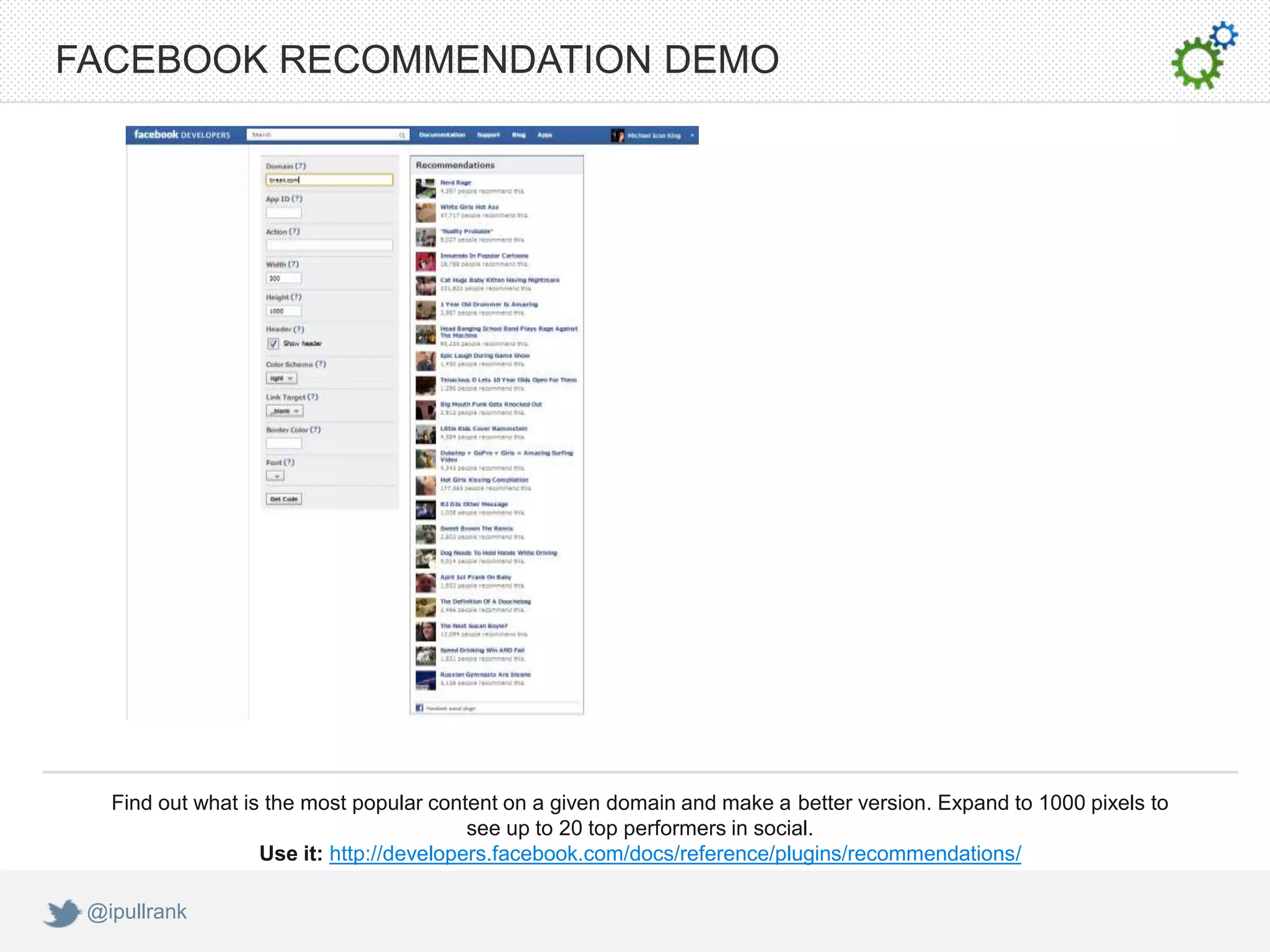This screenshot has height=952, width=1270.
Task: Click the Border Color input box
Action: (x=284, y=443)
